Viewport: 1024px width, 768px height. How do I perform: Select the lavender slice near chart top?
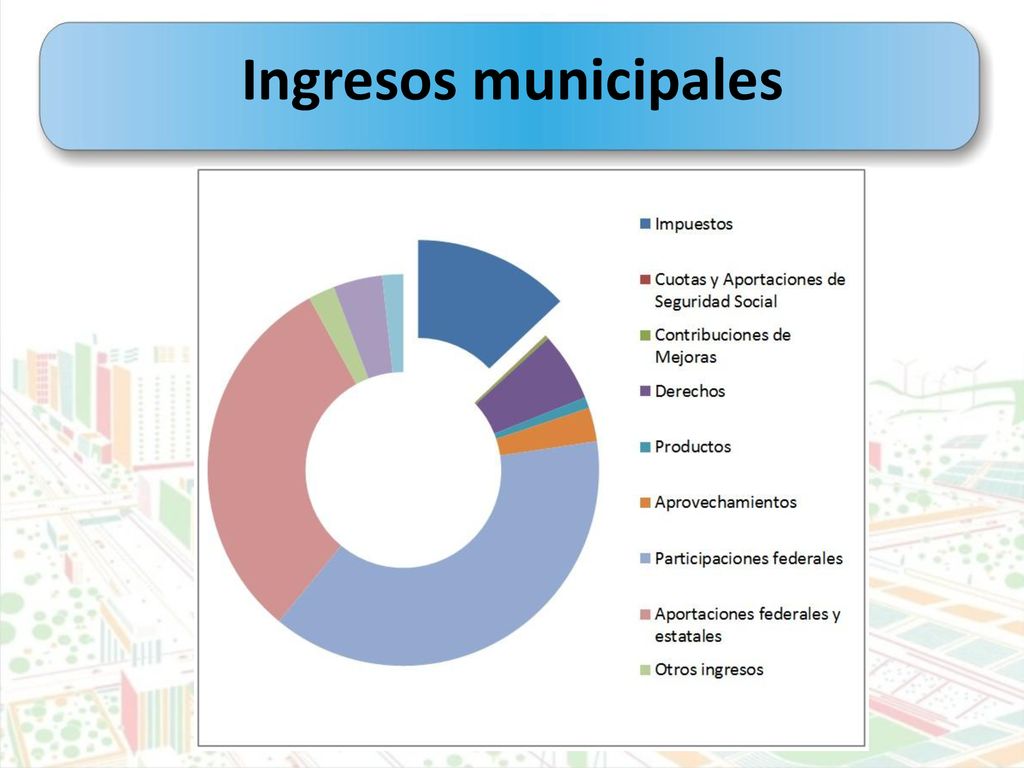366,327
